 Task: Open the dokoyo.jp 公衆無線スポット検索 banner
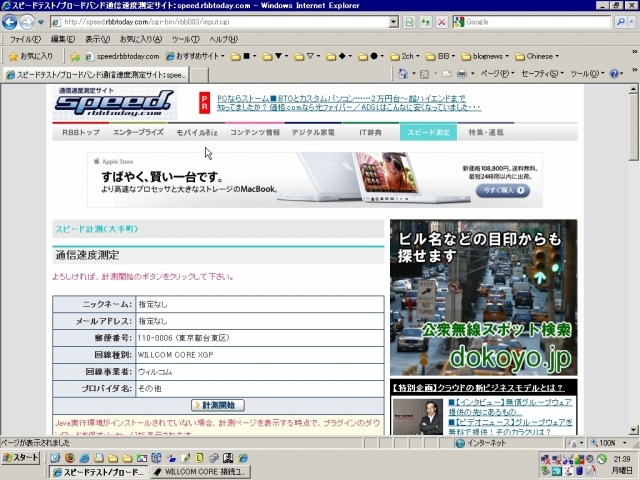point(483,298)
